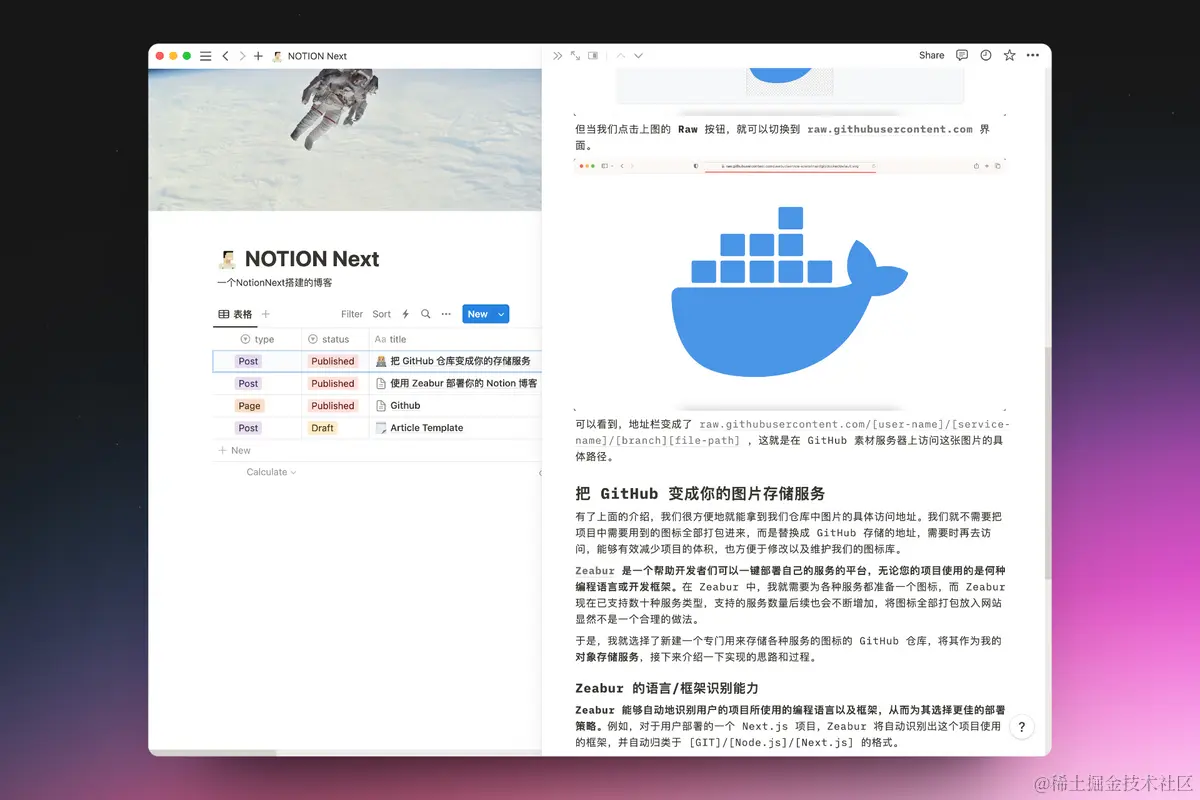Click page icon of Github row
This screenshot has width=1200, height=800.
tap(381, 405)
